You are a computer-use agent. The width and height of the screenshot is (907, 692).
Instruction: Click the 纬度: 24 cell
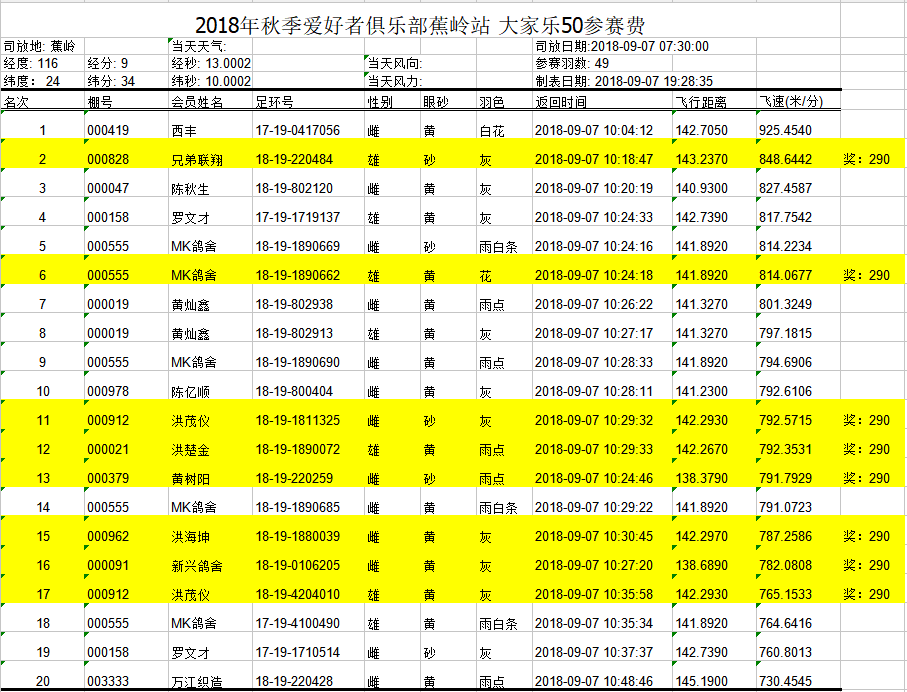31,81
